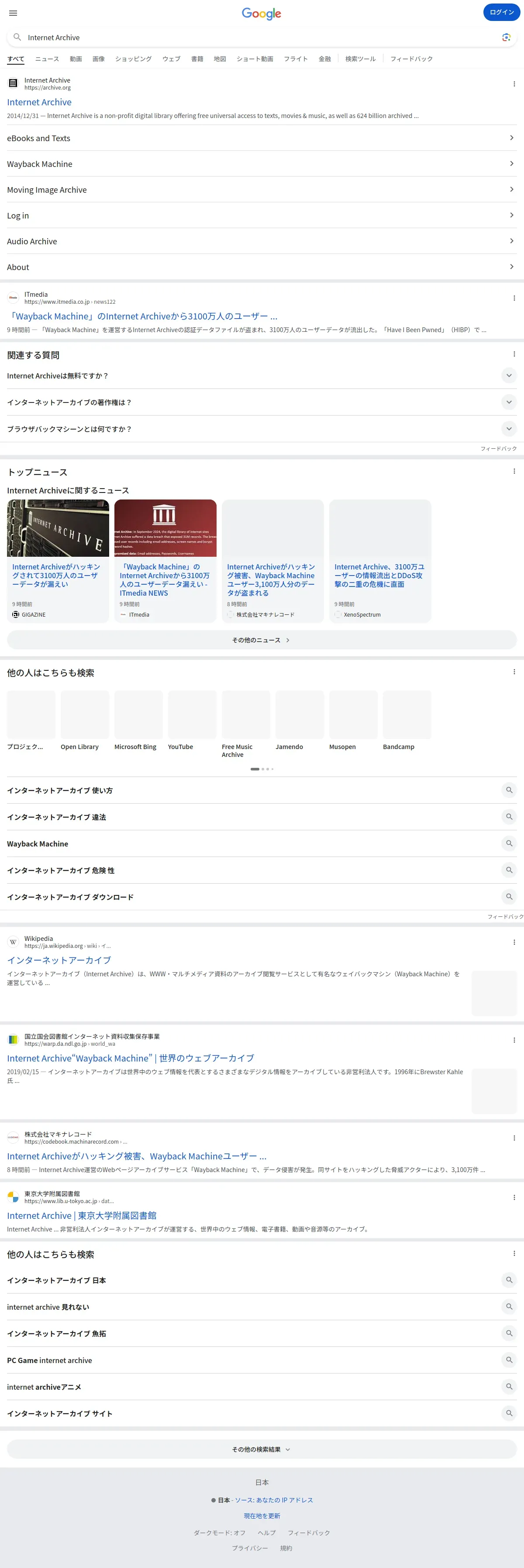Open the Internet Archive result title link
Screen dimensions: 524x1568
39,102
